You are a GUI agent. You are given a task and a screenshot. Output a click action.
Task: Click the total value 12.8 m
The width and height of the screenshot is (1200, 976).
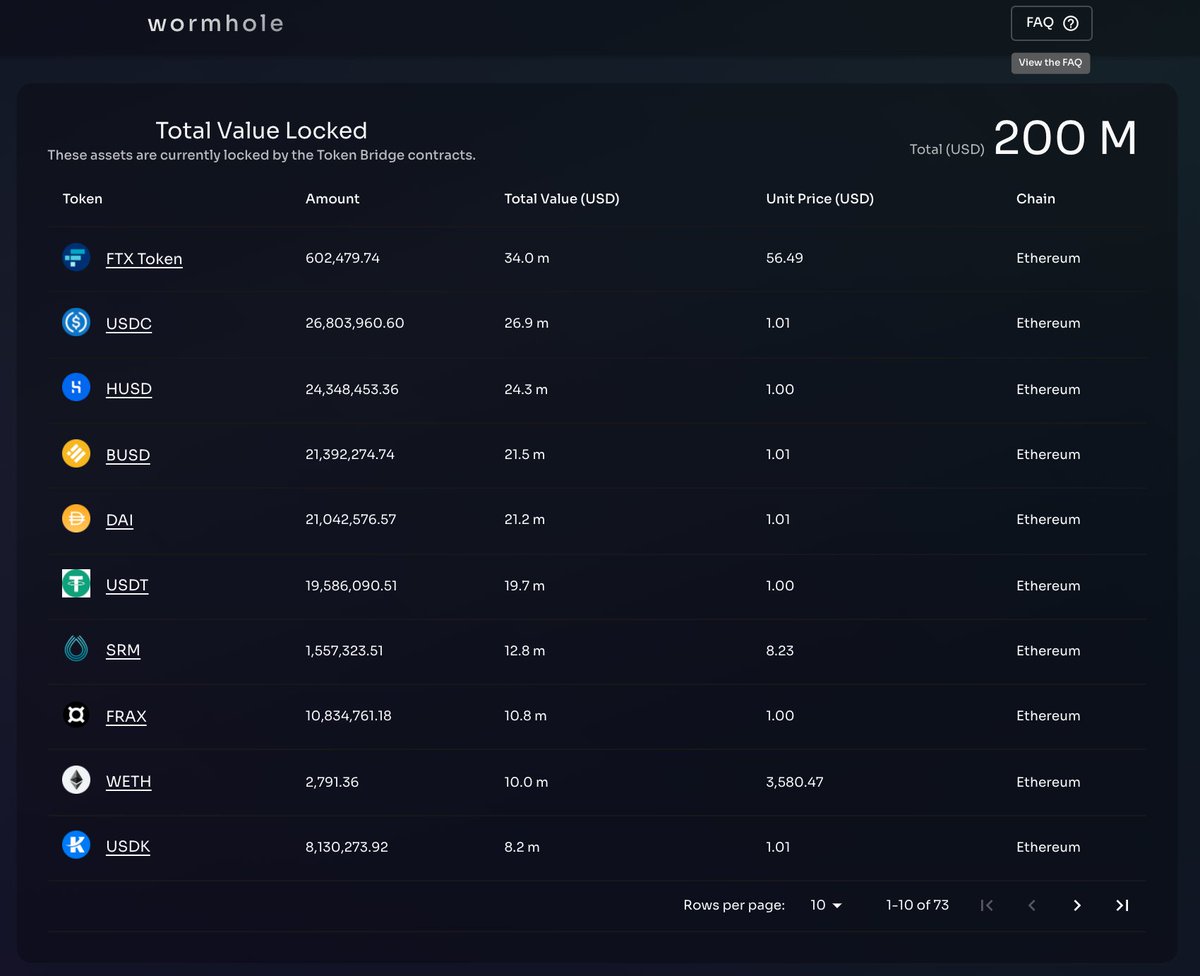coord(525,650)
